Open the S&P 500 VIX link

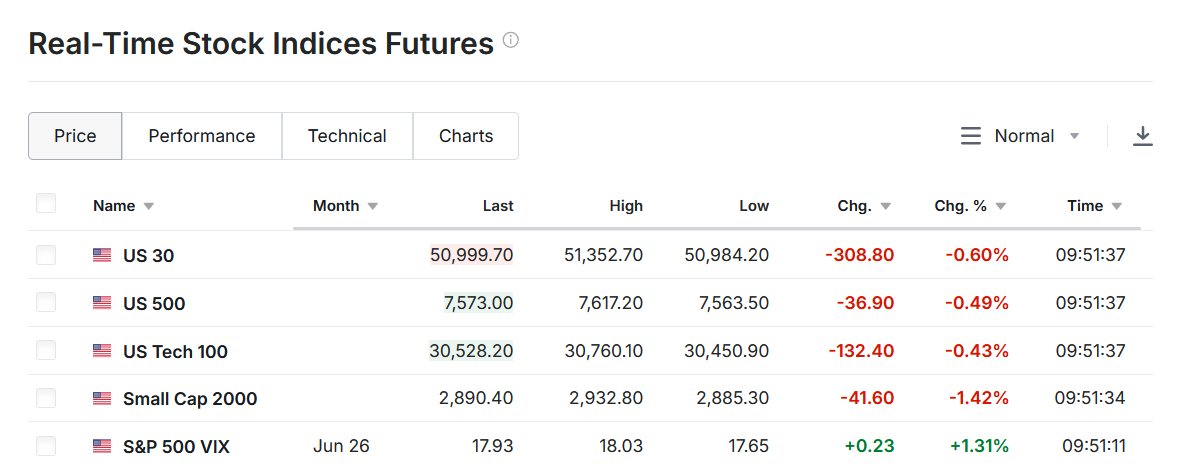pyautogui.click(x=176, y=447)
